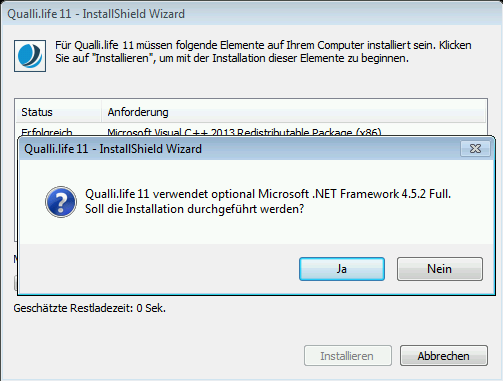
Task: Decline the .NET installation with Nein
Action: click(x=440, y=269)
